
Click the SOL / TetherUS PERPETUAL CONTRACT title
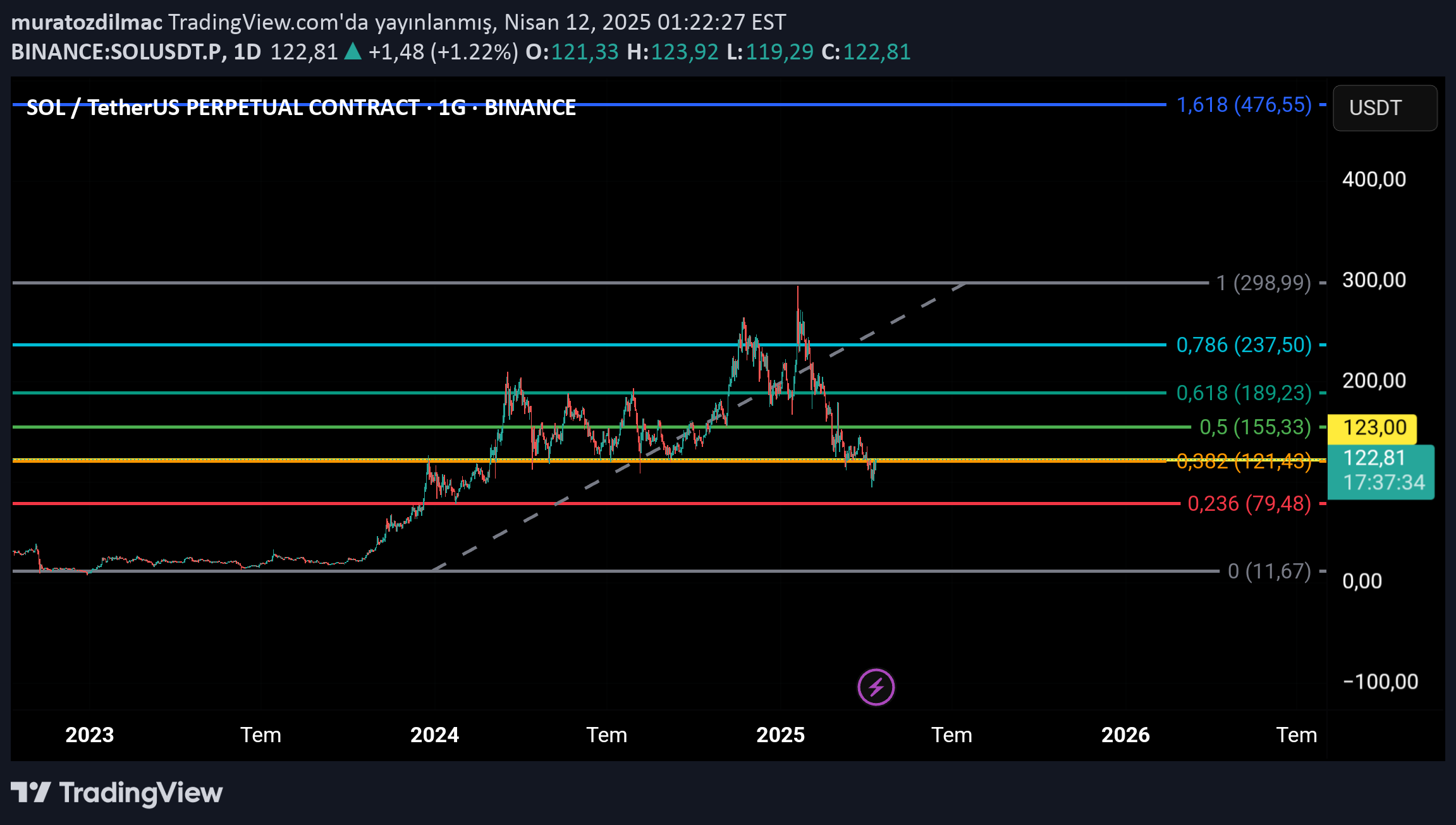click(x=301, y=107)
